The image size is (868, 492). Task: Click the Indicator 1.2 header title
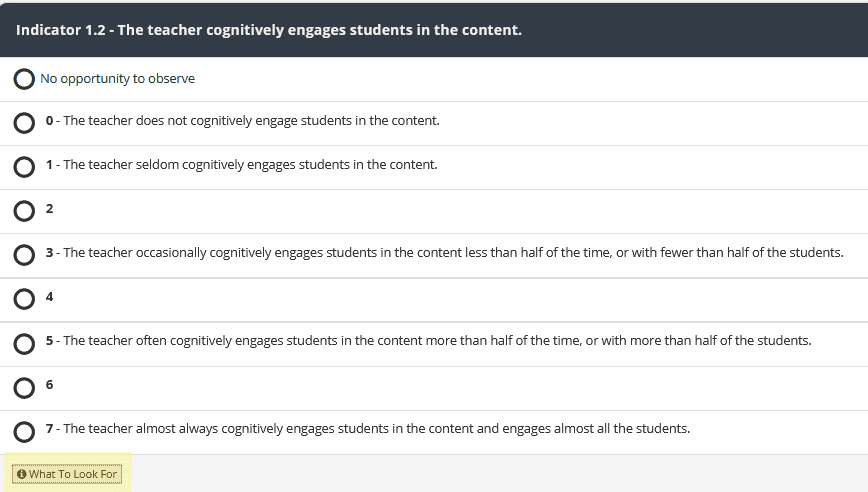click(x=268, y=30)
